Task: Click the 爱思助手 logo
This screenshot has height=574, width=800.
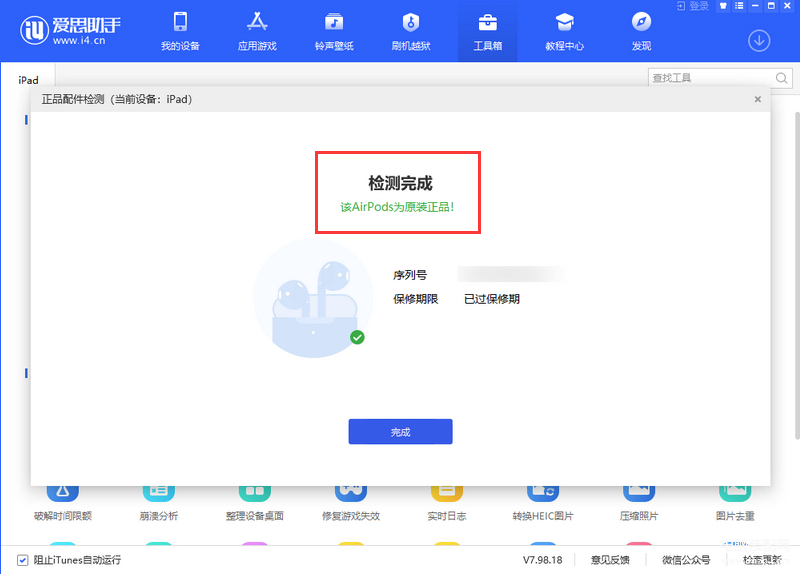Action: tap(70, 30)
